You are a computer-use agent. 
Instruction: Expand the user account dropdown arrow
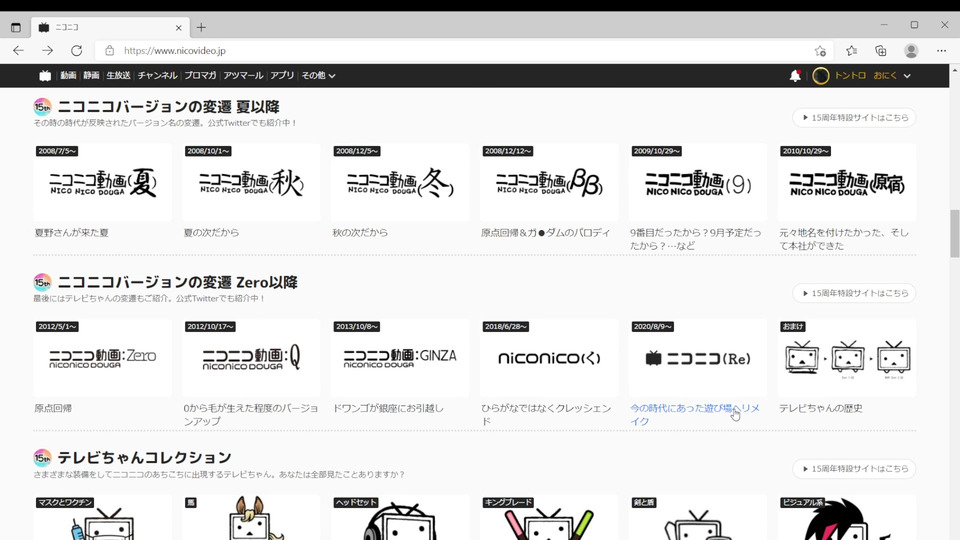[x=907, y=76]
